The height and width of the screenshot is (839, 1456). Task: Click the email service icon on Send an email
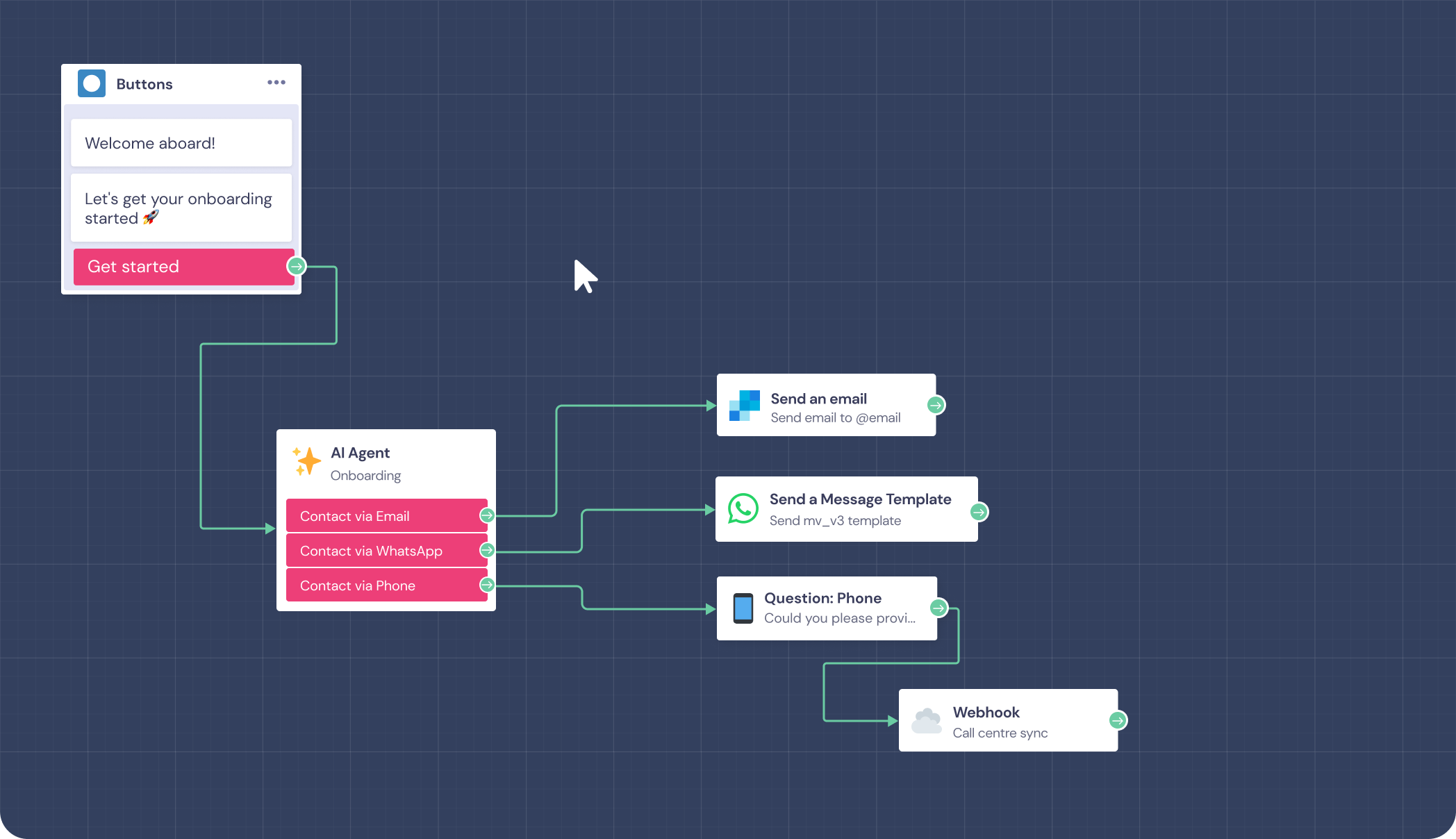tap(744, 404)
